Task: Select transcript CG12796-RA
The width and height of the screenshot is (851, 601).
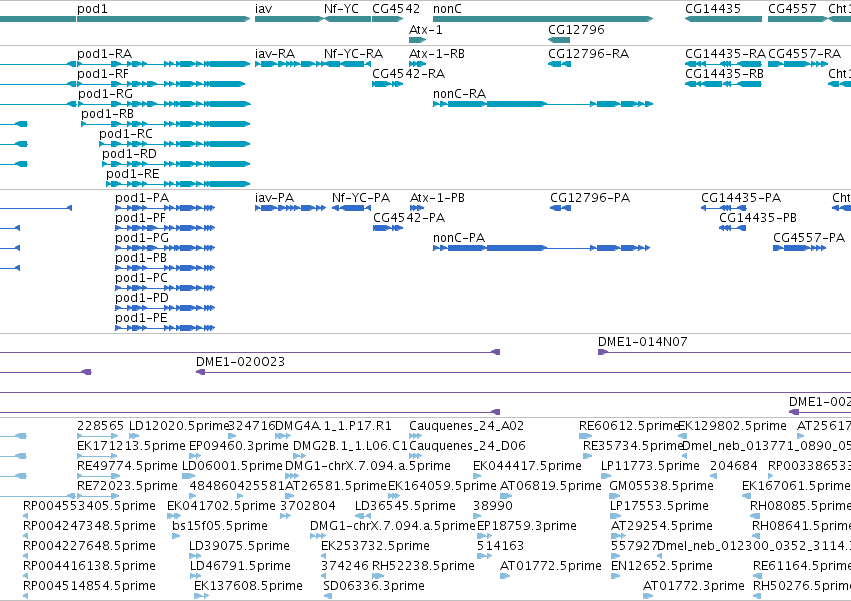Action: [x=588, y=54]
